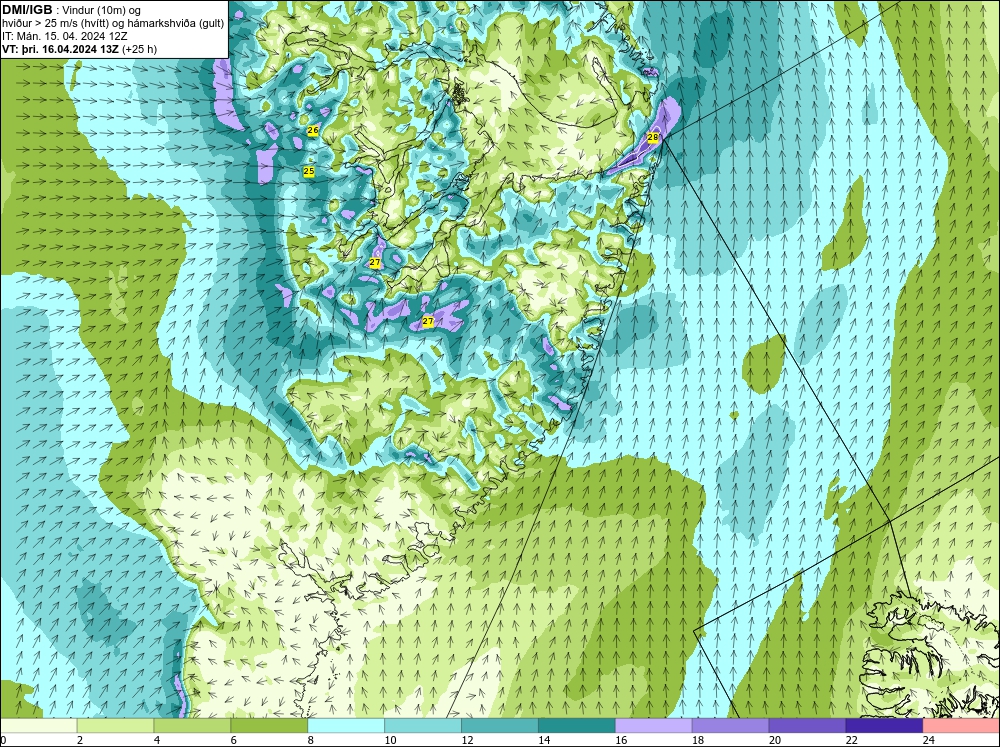
Task: Click the scale value "22"
Action: coord(851,740)
